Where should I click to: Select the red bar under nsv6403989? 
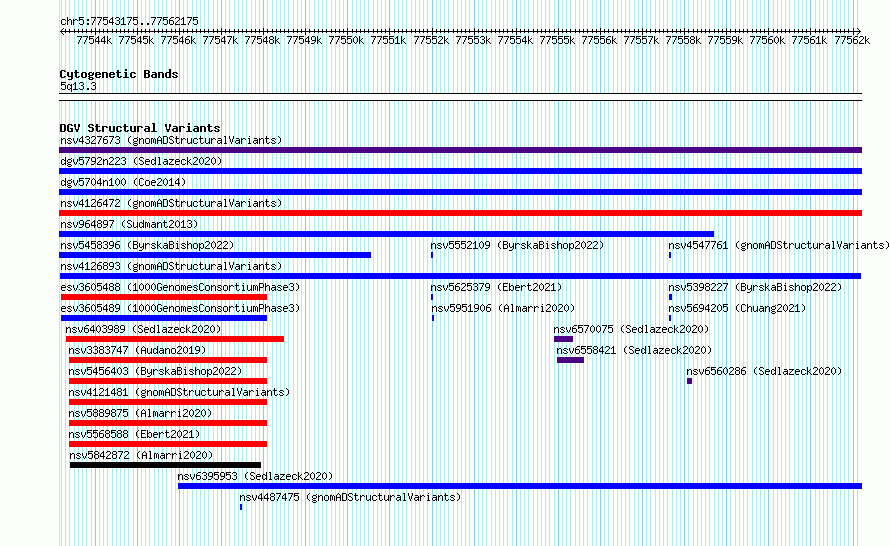(x=175, y=339)
